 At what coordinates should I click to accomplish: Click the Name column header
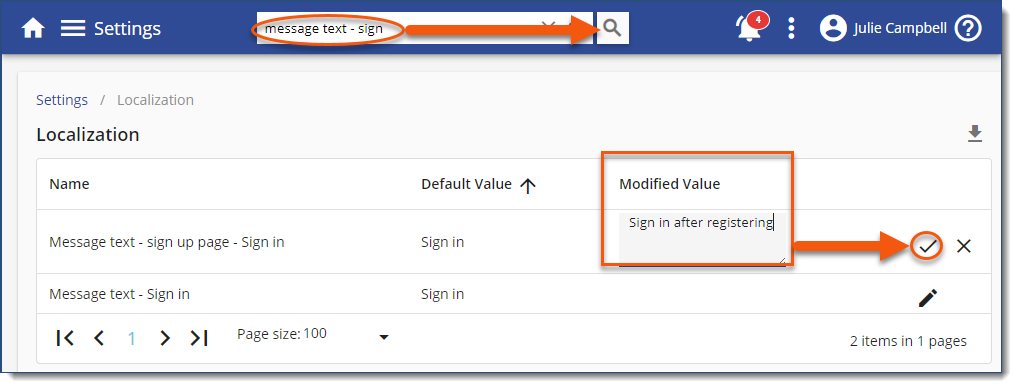pos(69,184)
